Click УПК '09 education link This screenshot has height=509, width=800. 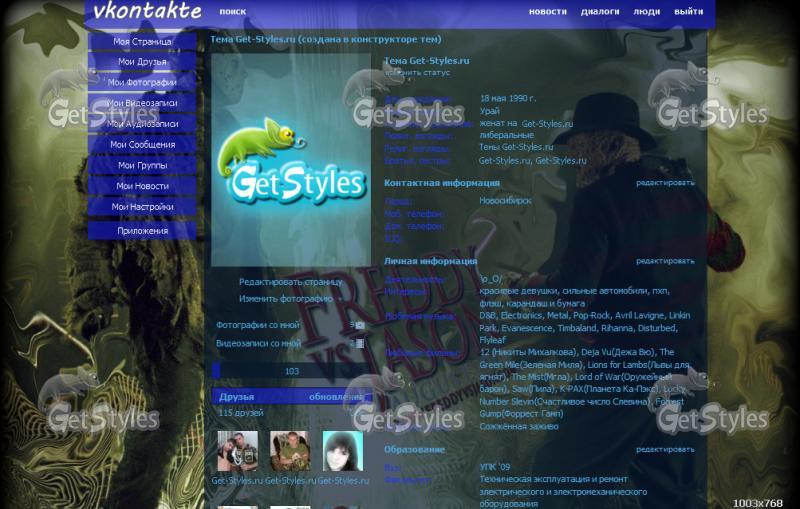(494, 467)
